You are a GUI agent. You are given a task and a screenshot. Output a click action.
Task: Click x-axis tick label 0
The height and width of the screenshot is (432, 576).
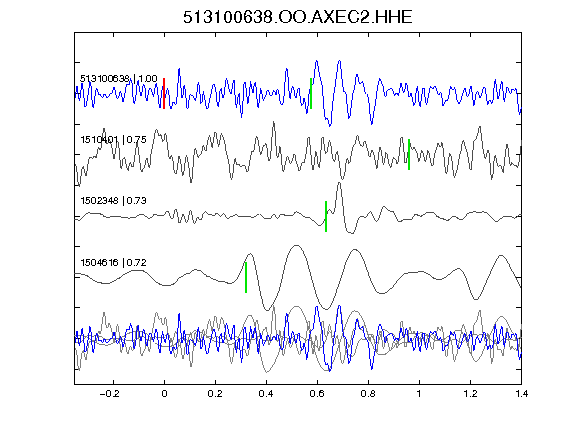coord(164,394)
